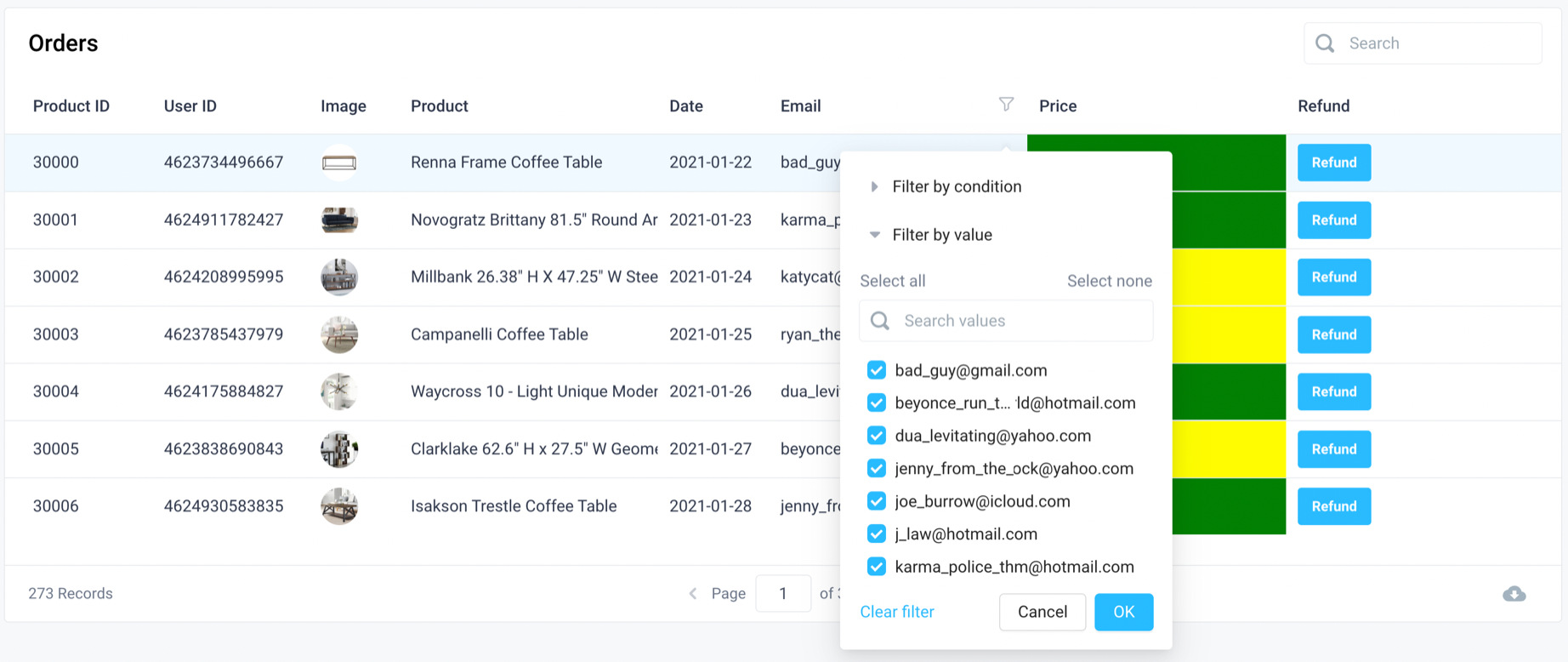Cancel the filter popup
This screenshot has width=1568, height=662.
tap(1042, 612)
